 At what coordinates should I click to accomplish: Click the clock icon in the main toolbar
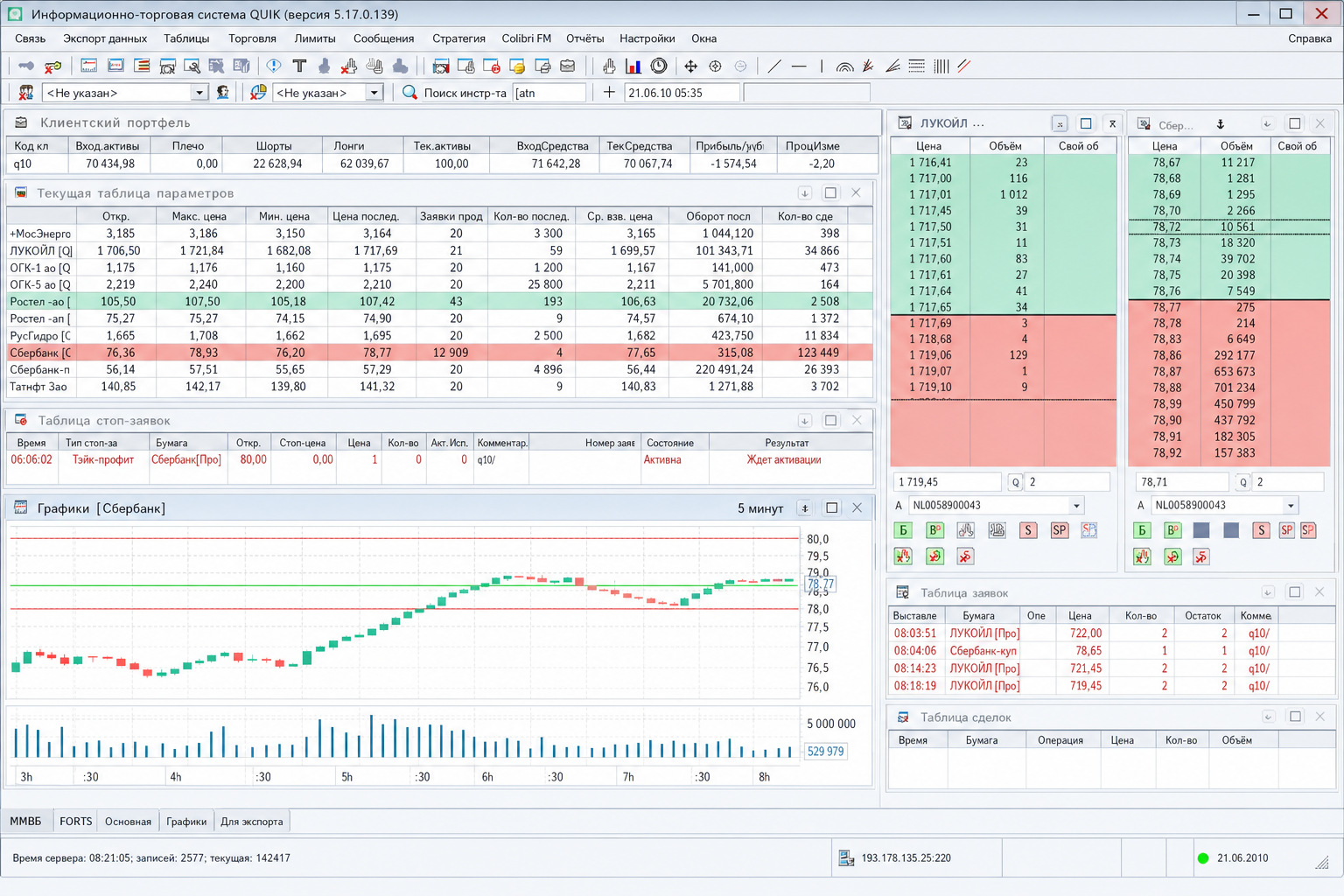click(659, 66)
